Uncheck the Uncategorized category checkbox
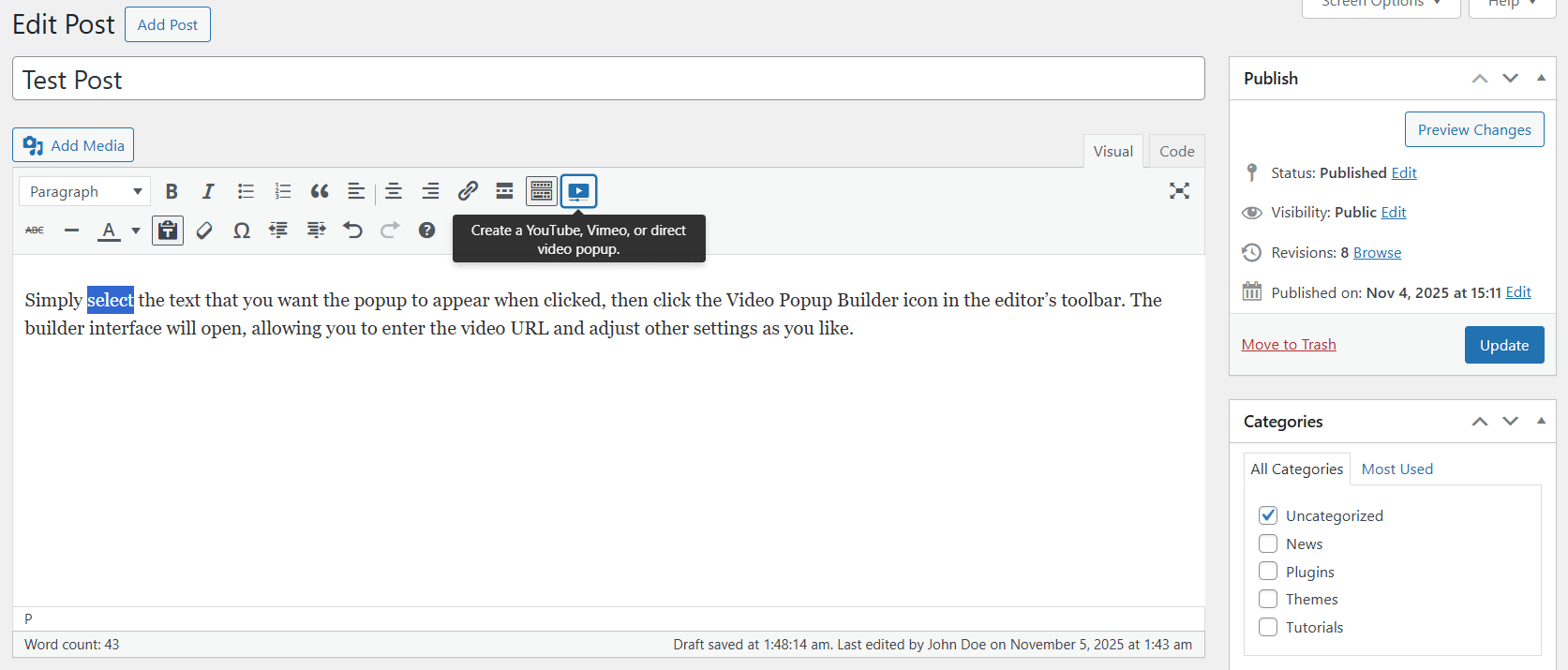The height and width of the screenshot is (670, 1568). pyautogui.click(x=1268, y=515)
